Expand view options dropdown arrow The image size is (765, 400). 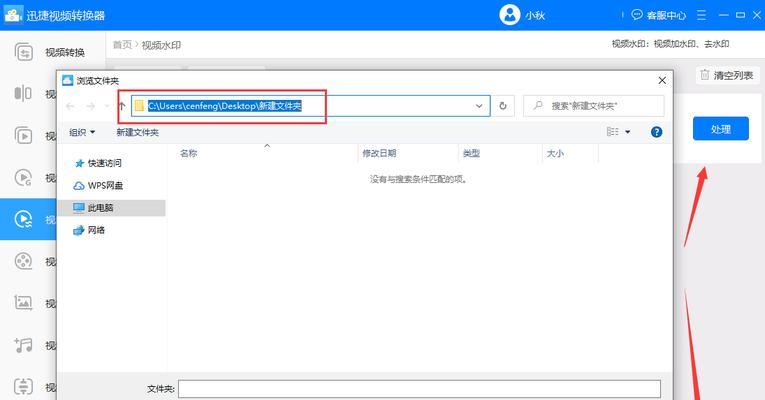tap(628, 132)
